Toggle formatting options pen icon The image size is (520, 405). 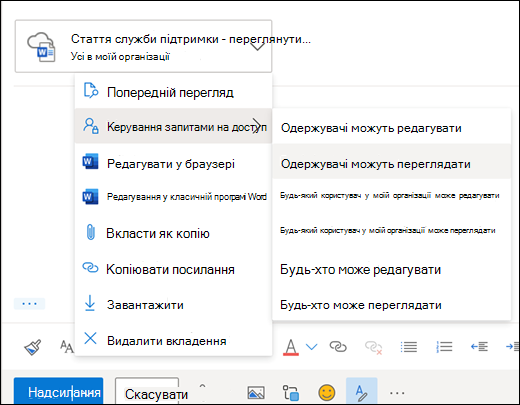pos(362,392)
